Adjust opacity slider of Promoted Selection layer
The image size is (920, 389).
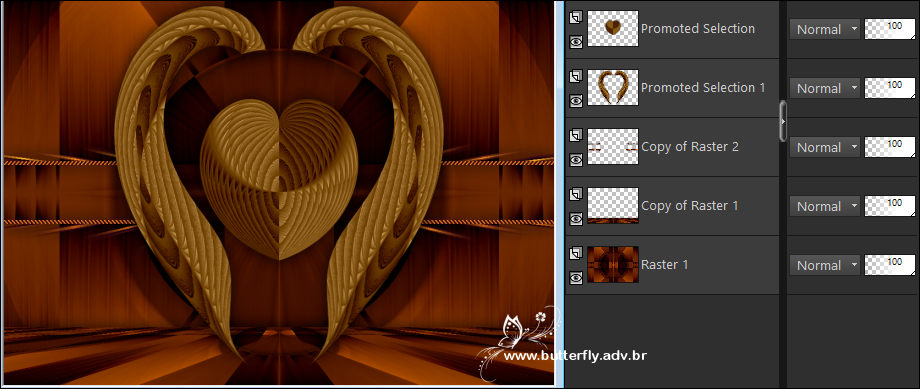coord(889,29)
